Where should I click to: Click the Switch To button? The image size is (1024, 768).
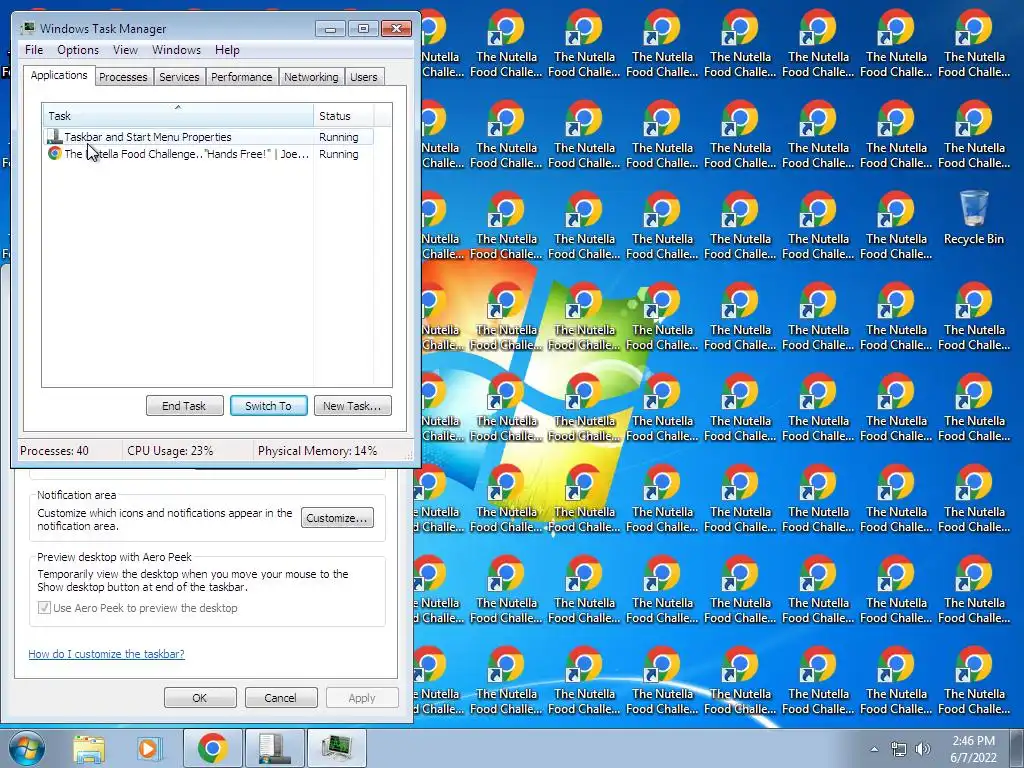click(x=268, y=406)
